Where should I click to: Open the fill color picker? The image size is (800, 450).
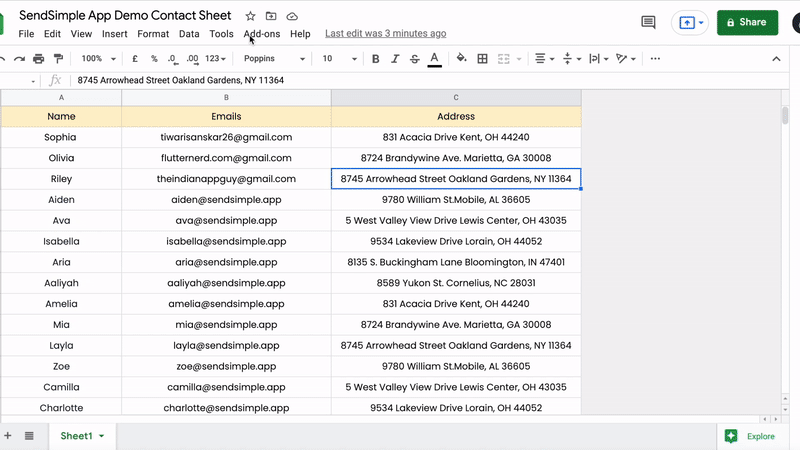coord(461,58)
